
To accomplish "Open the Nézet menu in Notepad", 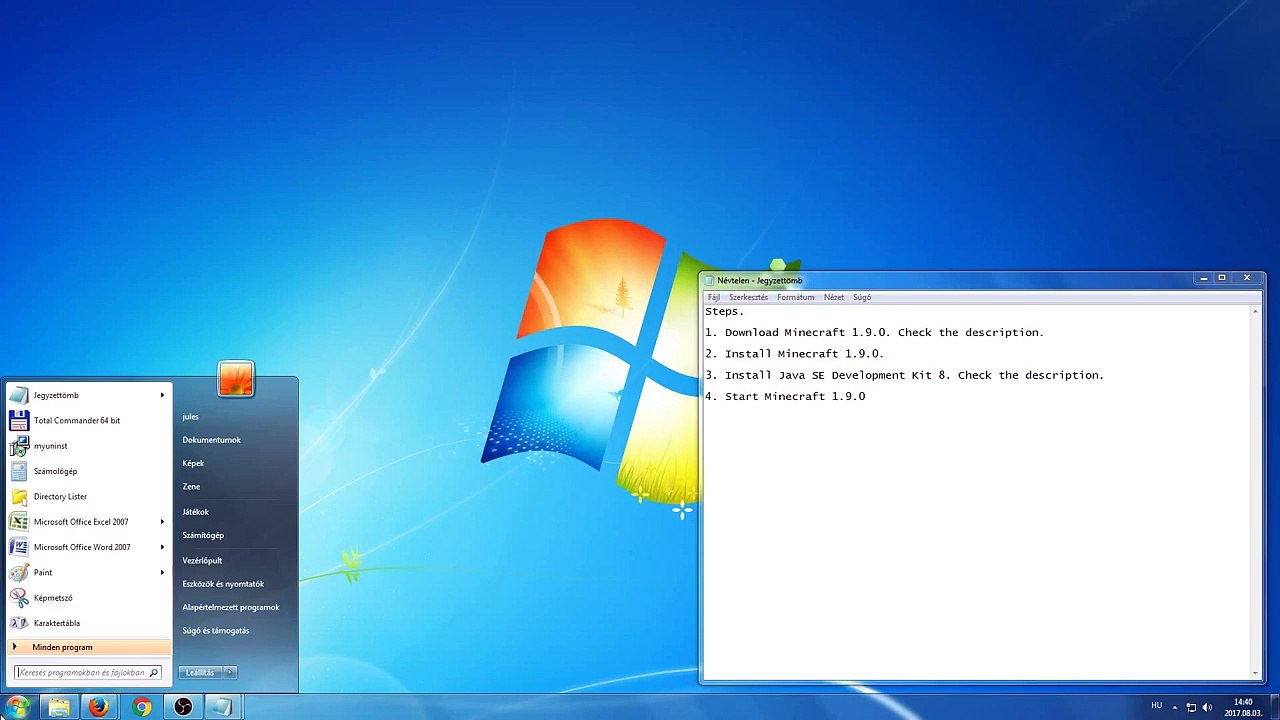I will click(834, 297).
